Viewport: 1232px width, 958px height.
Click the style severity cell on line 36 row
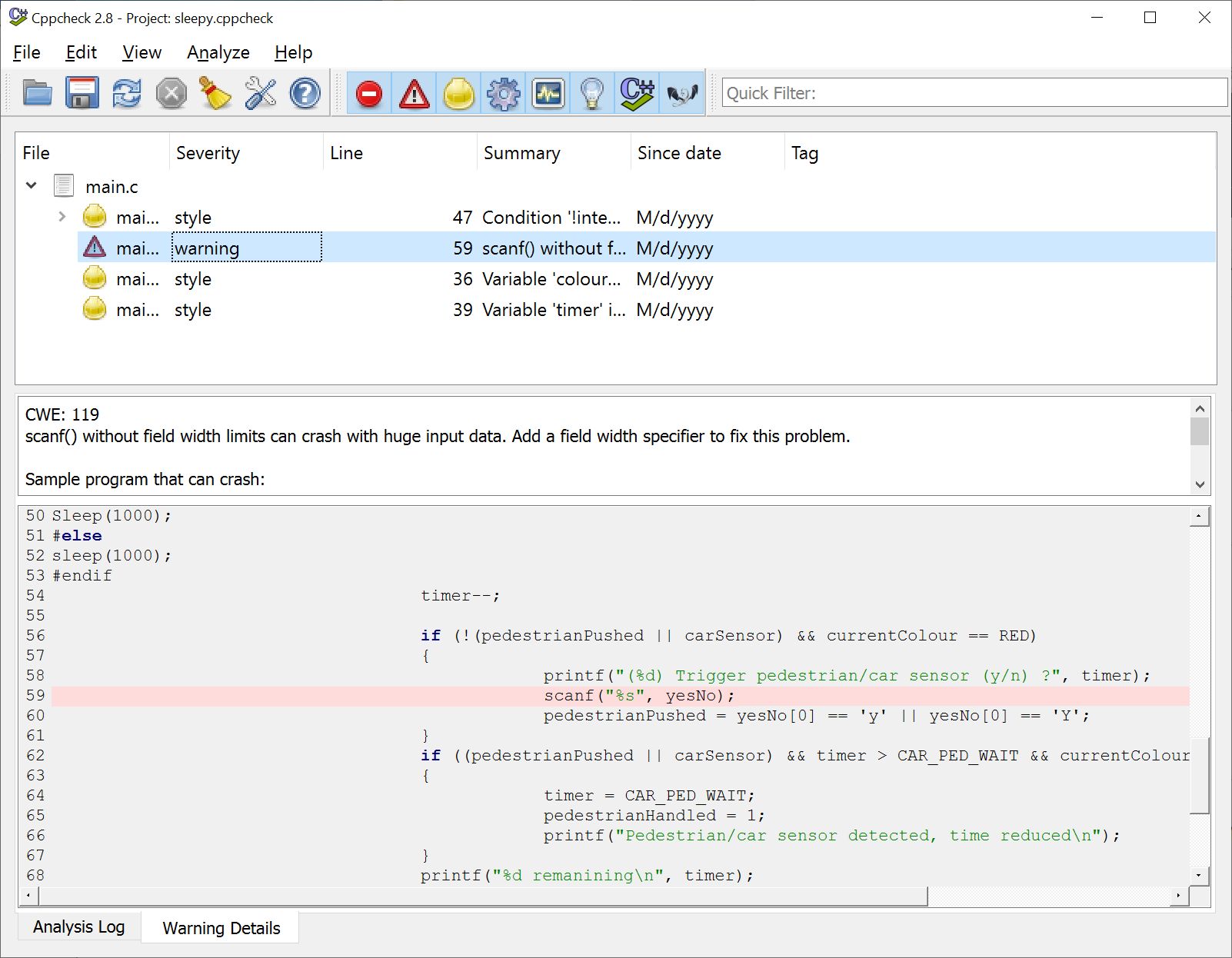(193, 279)
